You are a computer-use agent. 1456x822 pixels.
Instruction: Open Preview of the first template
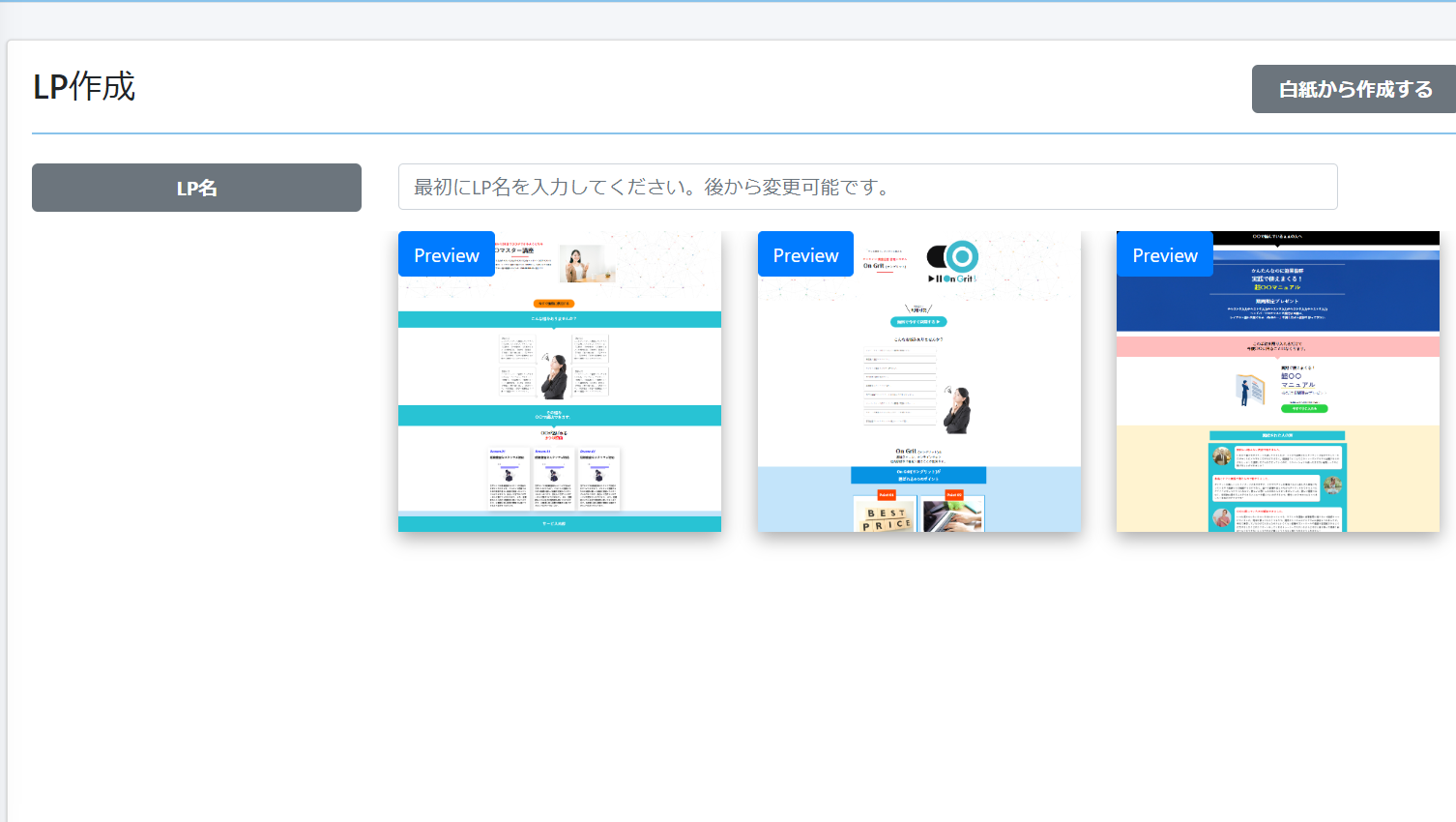tap(446, 254)
